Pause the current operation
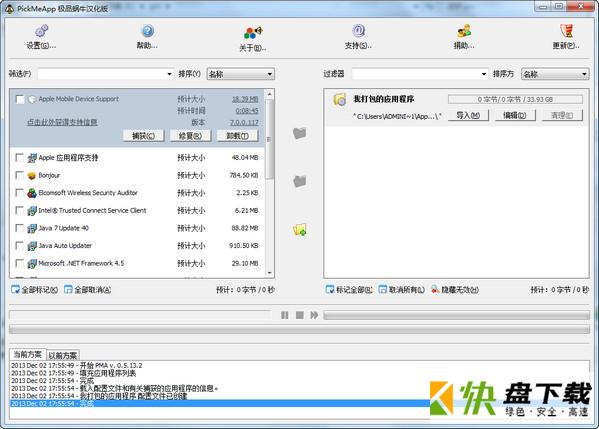This screenshot has height=429, width=599. click(285, 315)
